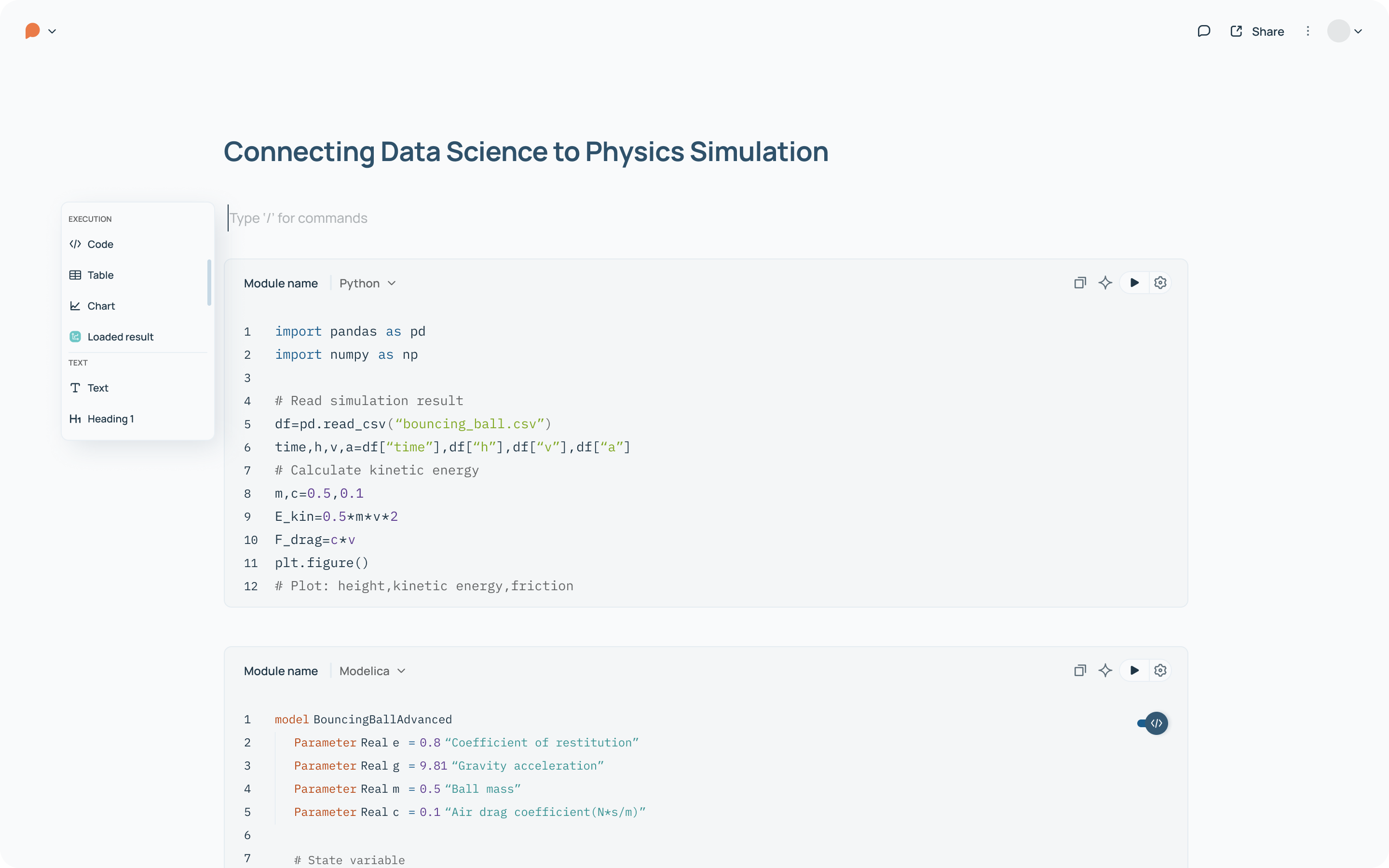The image size is (1389, 868).
Task: Click the Share button
Action: click(x=1257, y=31)
